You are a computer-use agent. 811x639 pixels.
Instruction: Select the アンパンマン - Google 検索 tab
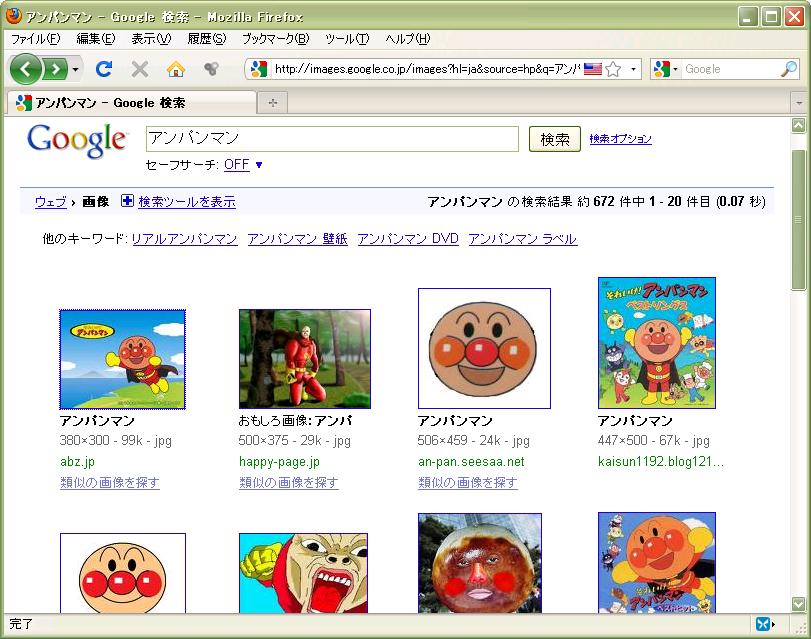[131, 102]
